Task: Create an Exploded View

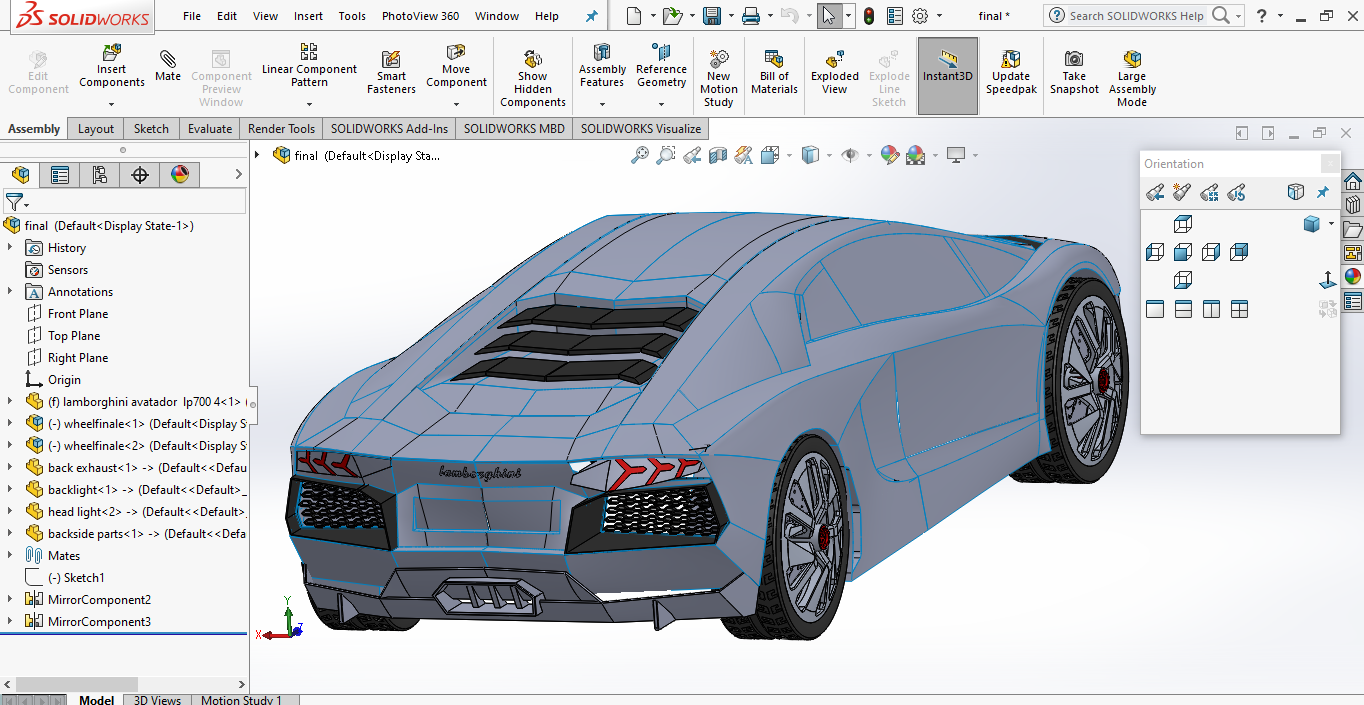Action: coord(835,72)
